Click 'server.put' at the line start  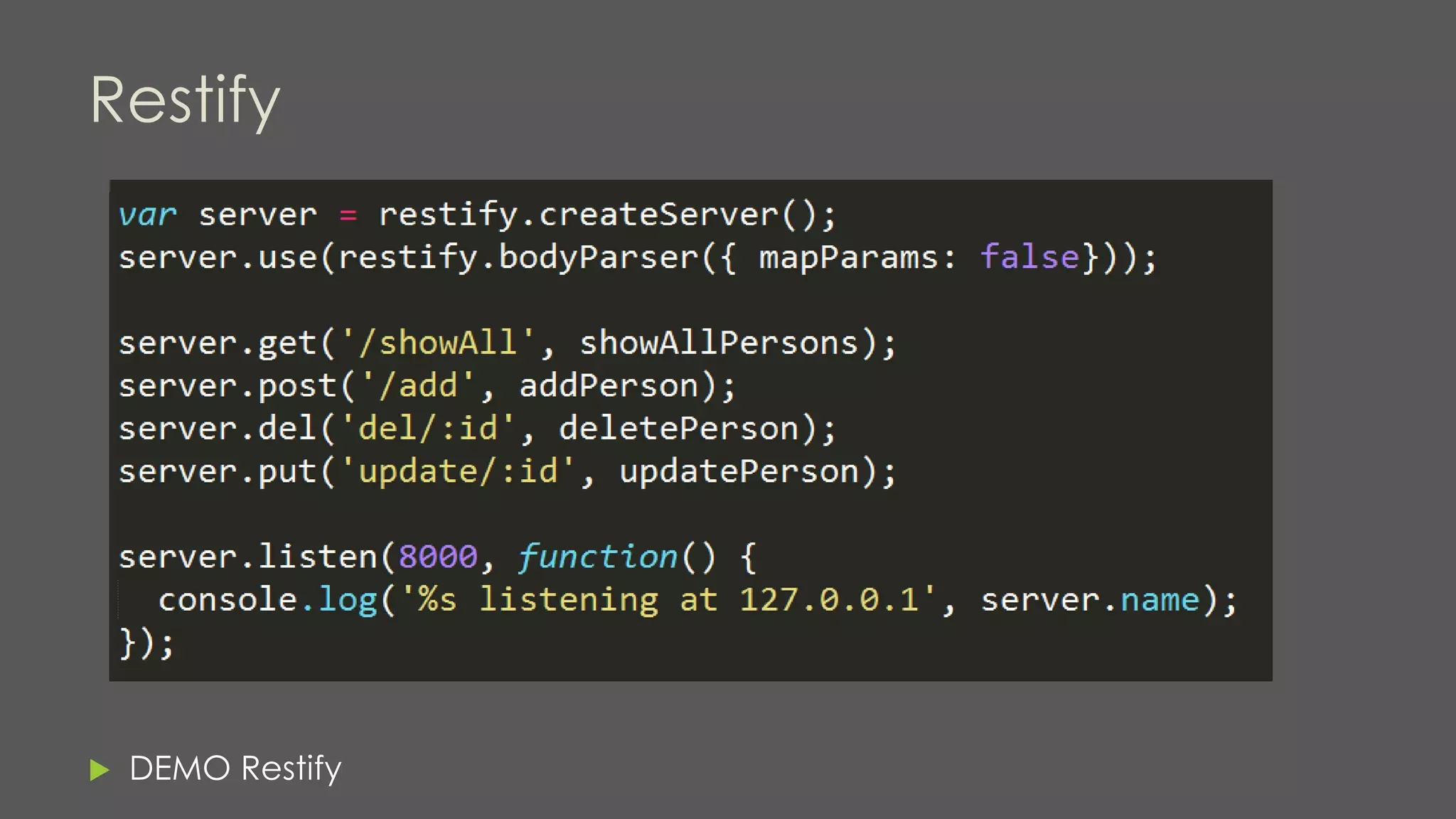coord(217,472)
